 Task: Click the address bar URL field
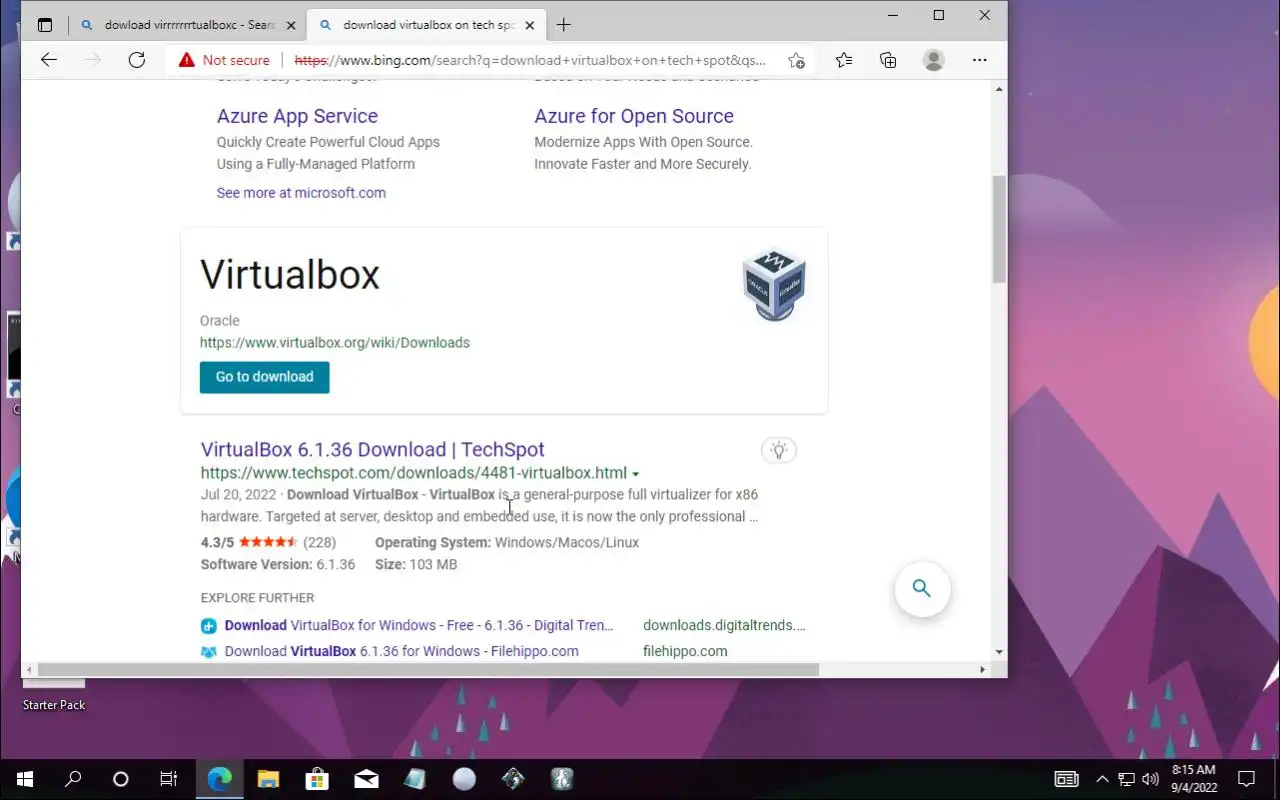pos(529,60)
